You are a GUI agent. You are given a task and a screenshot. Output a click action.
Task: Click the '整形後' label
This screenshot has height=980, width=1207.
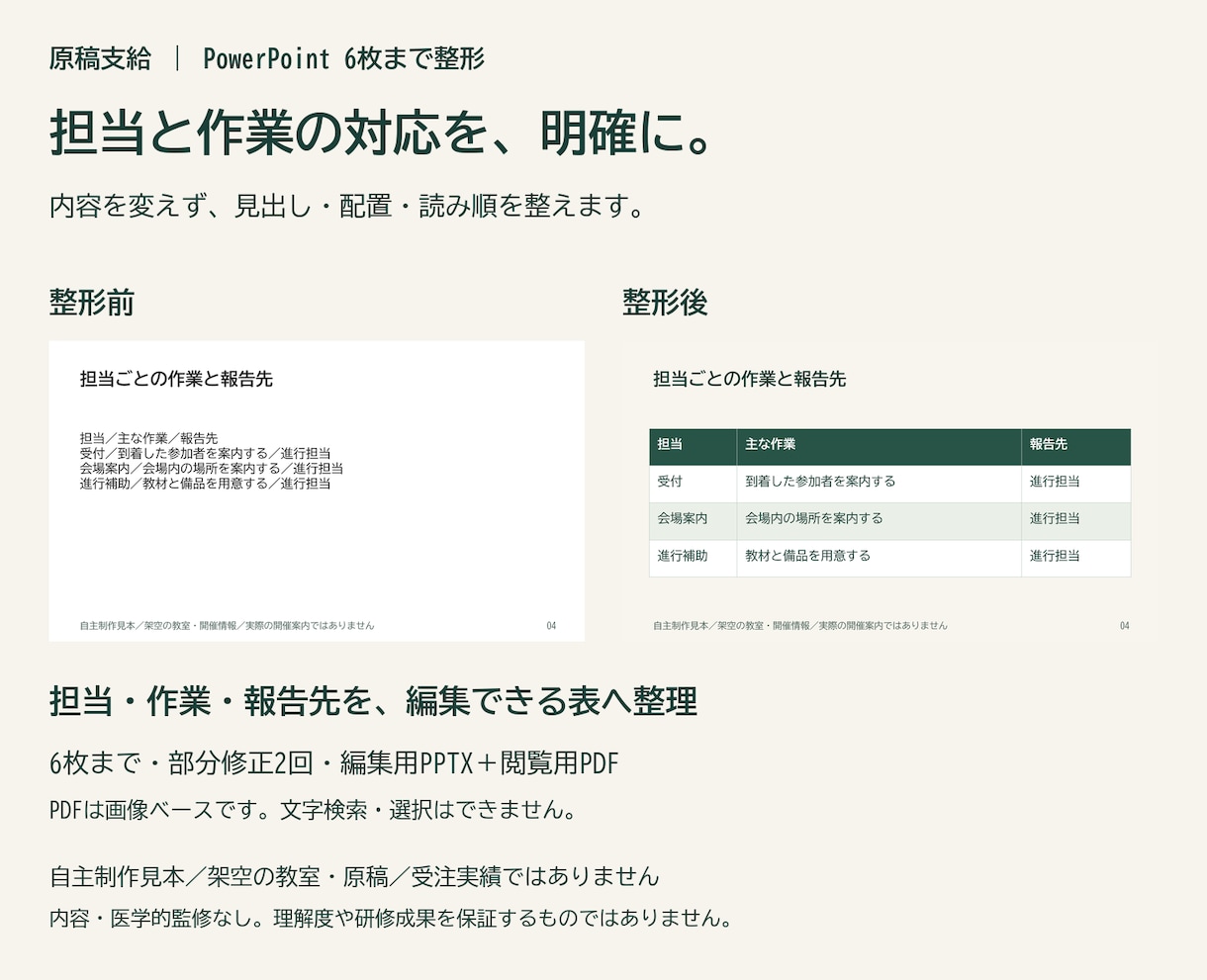665,303
